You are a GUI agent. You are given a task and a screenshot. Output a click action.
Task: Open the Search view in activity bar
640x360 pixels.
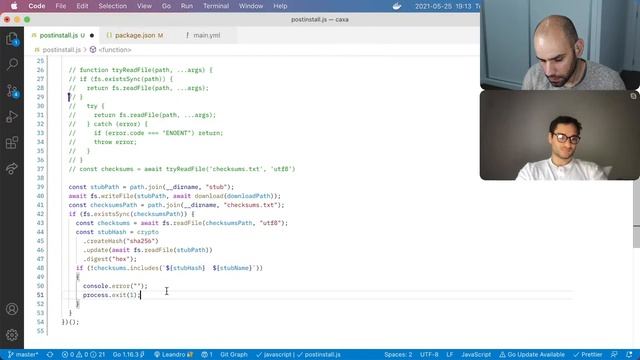coord(12,64)
